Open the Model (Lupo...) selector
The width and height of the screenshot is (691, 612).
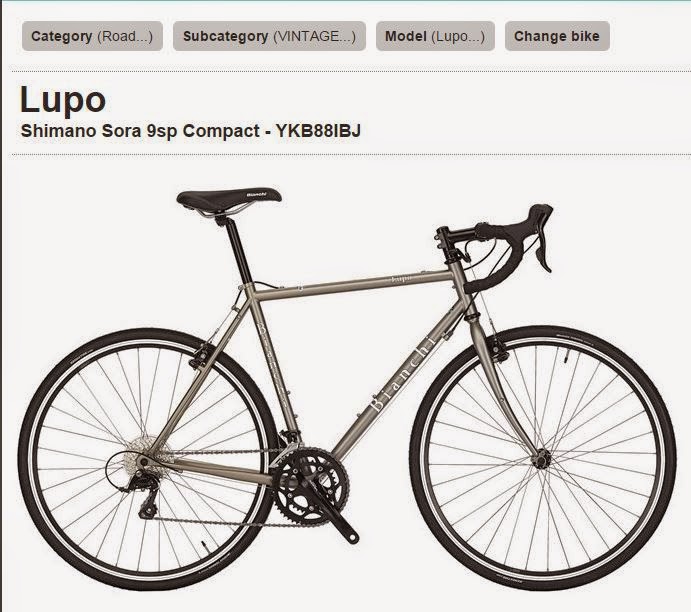[x=435, y=36]
